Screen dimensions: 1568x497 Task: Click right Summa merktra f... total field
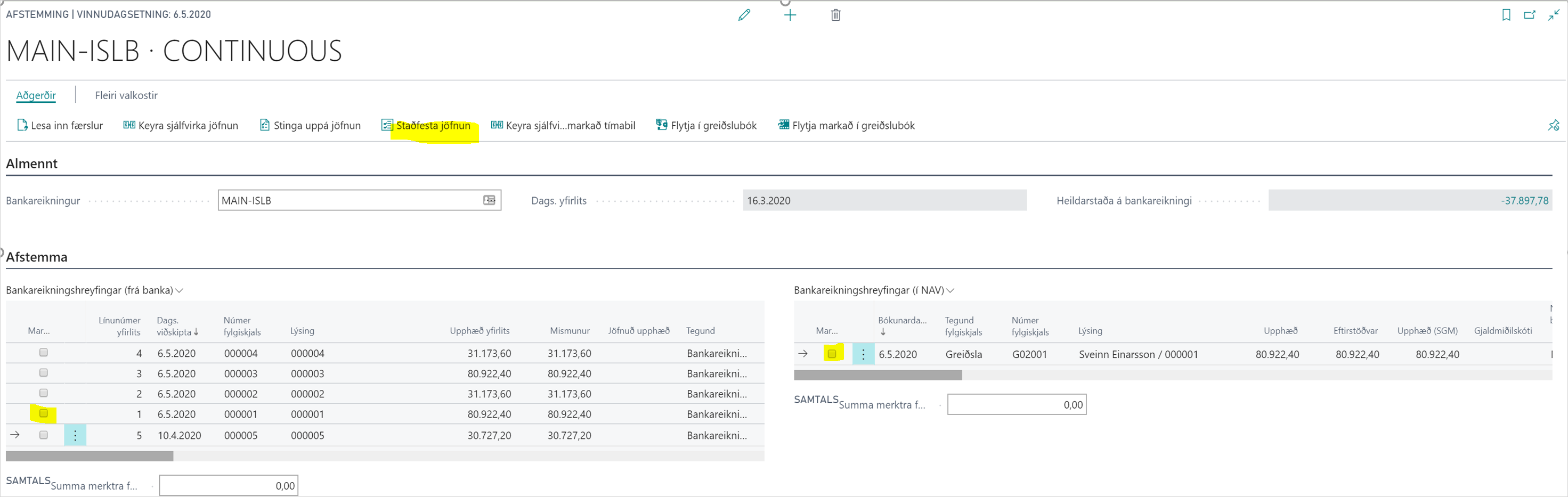click(x=1017, y=404)
